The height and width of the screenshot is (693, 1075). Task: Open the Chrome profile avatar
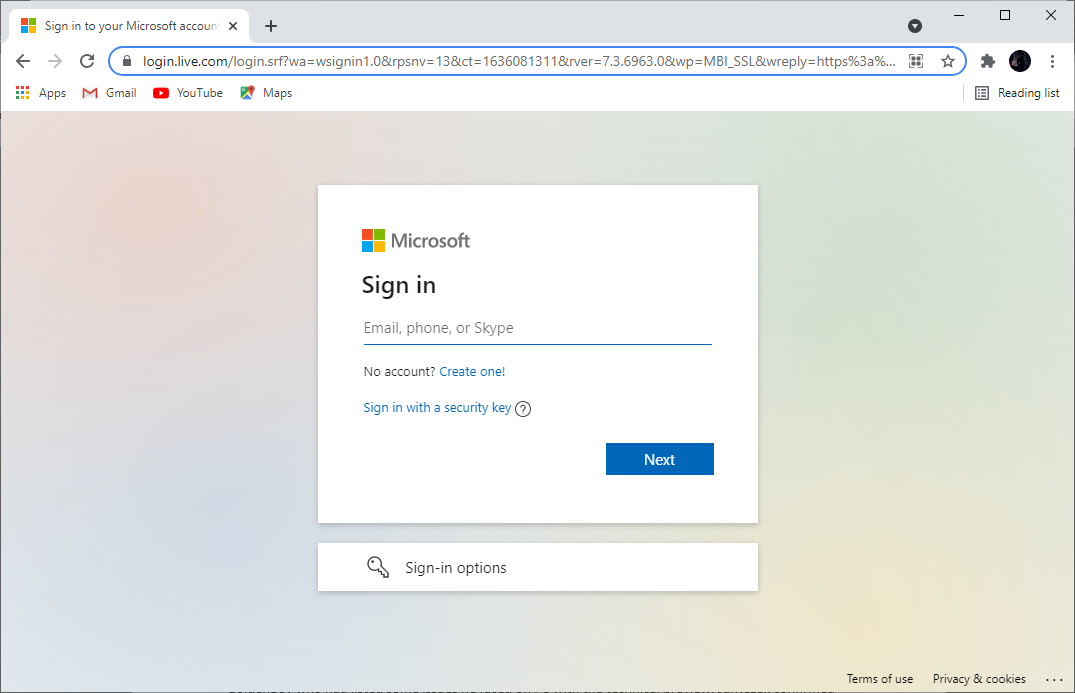click(1019, 61)
